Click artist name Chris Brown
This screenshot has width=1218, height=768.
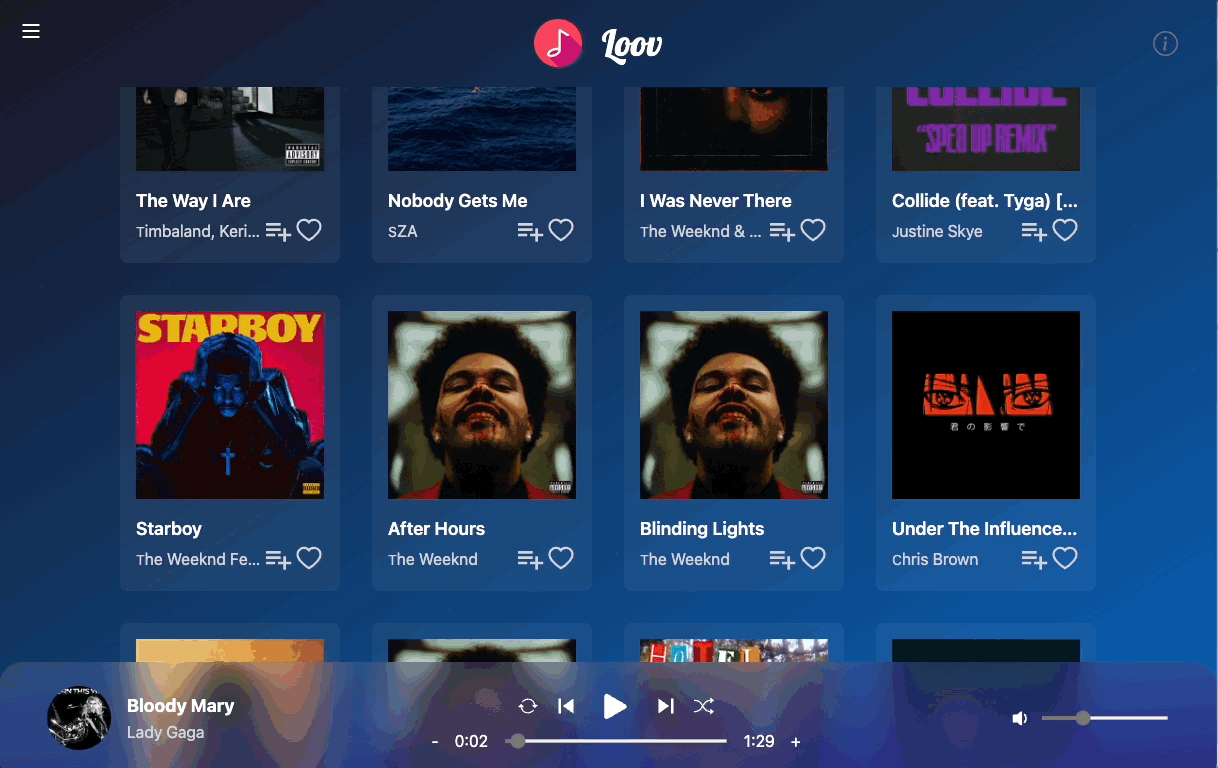pyautogui.click(x=935, y=559)
